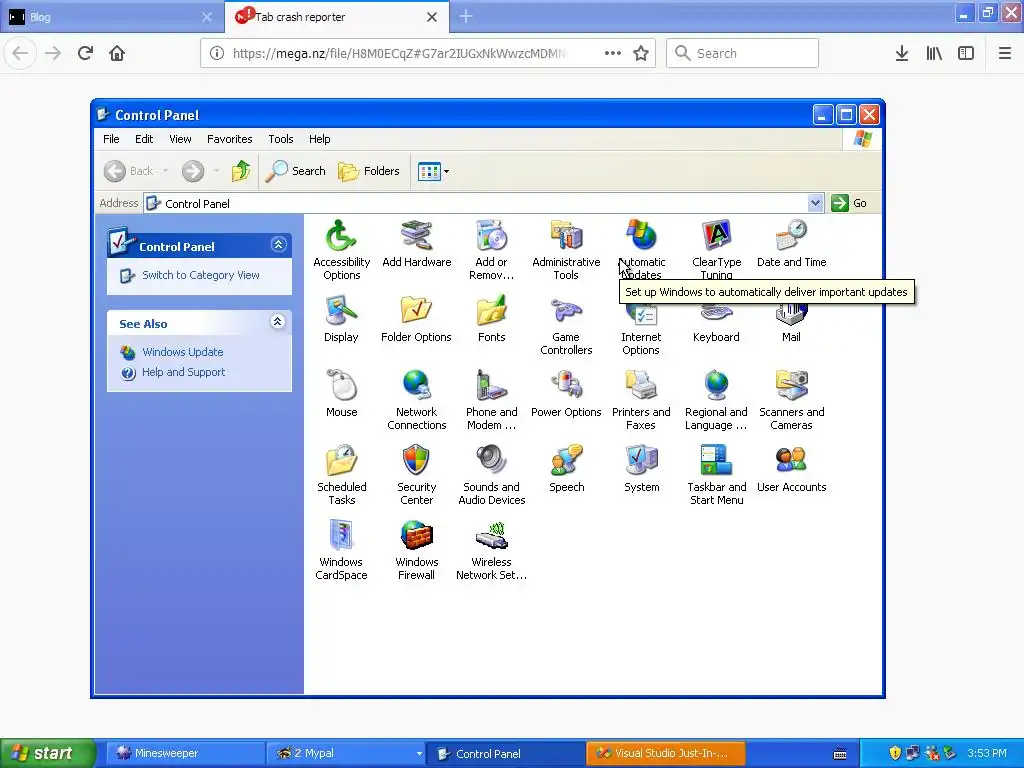This screenshot has height=768, width=1024.
Task: Open new browser tab plus button
Action: 466,17
